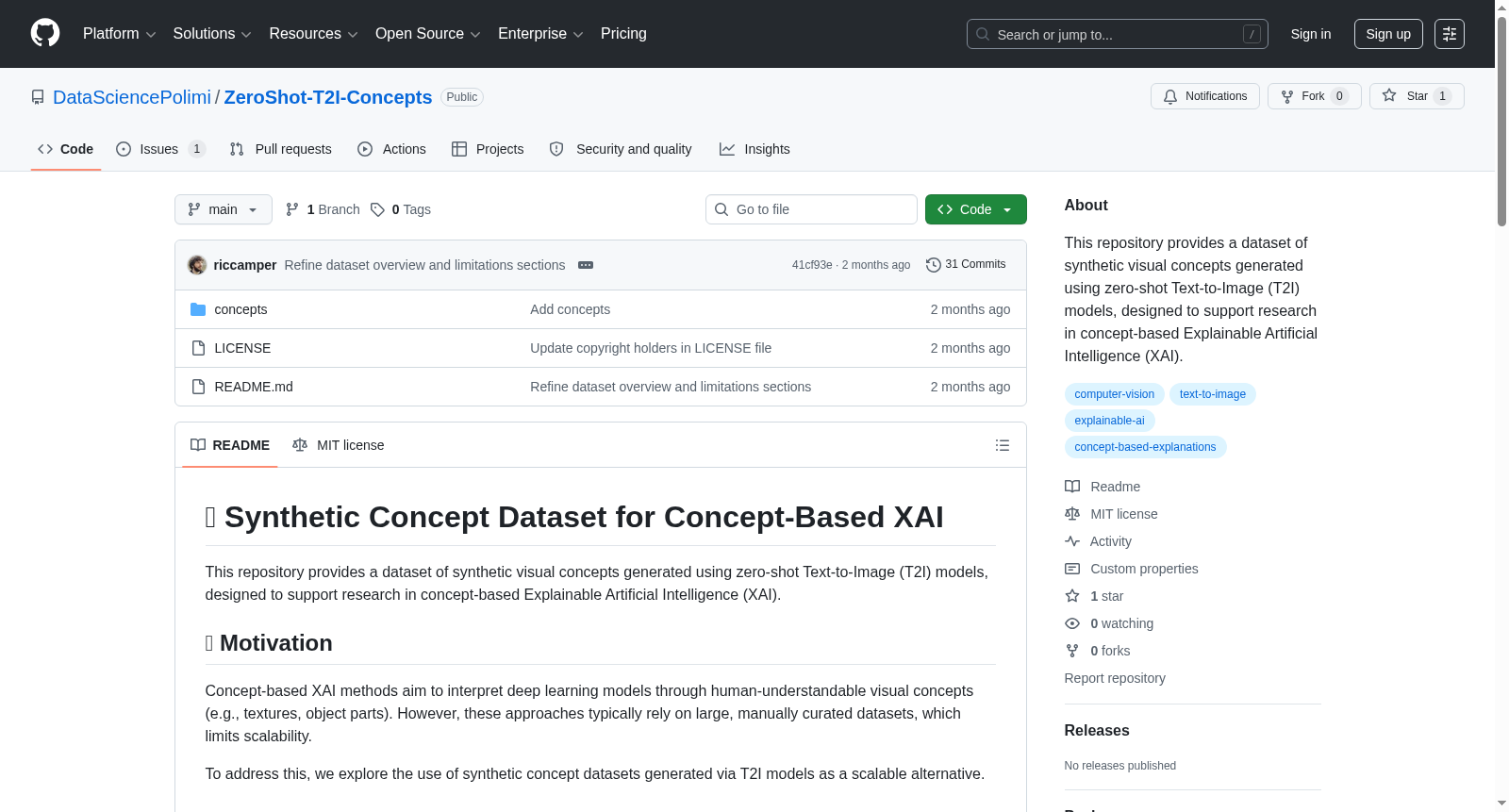Click riccamper's avatar image
Image resolution: width=1509 pixels, height=812 pixels.
[x=197, y=265]
